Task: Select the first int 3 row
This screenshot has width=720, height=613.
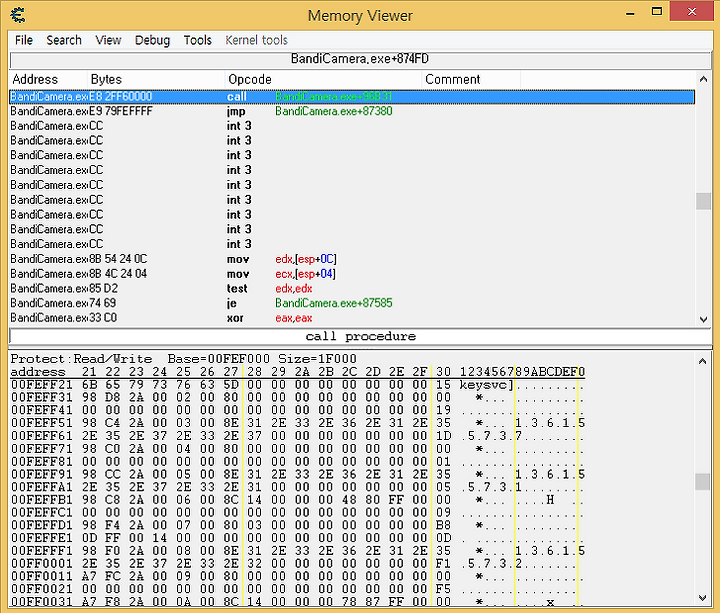Action: 352,126
